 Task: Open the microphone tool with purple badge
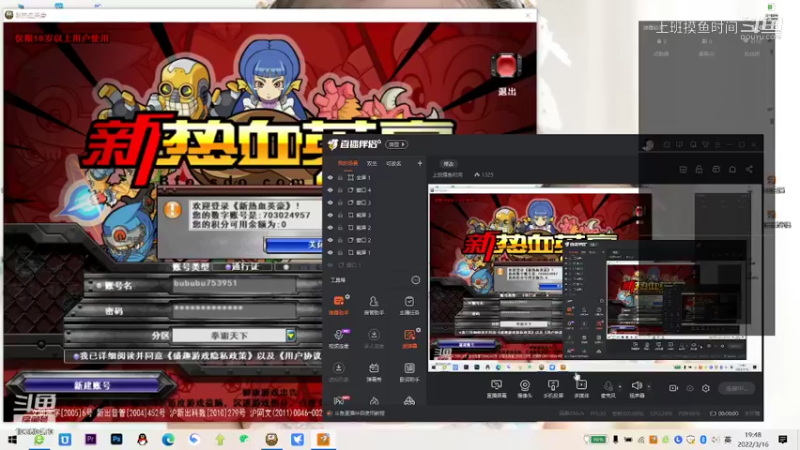[x=339, y=338]
